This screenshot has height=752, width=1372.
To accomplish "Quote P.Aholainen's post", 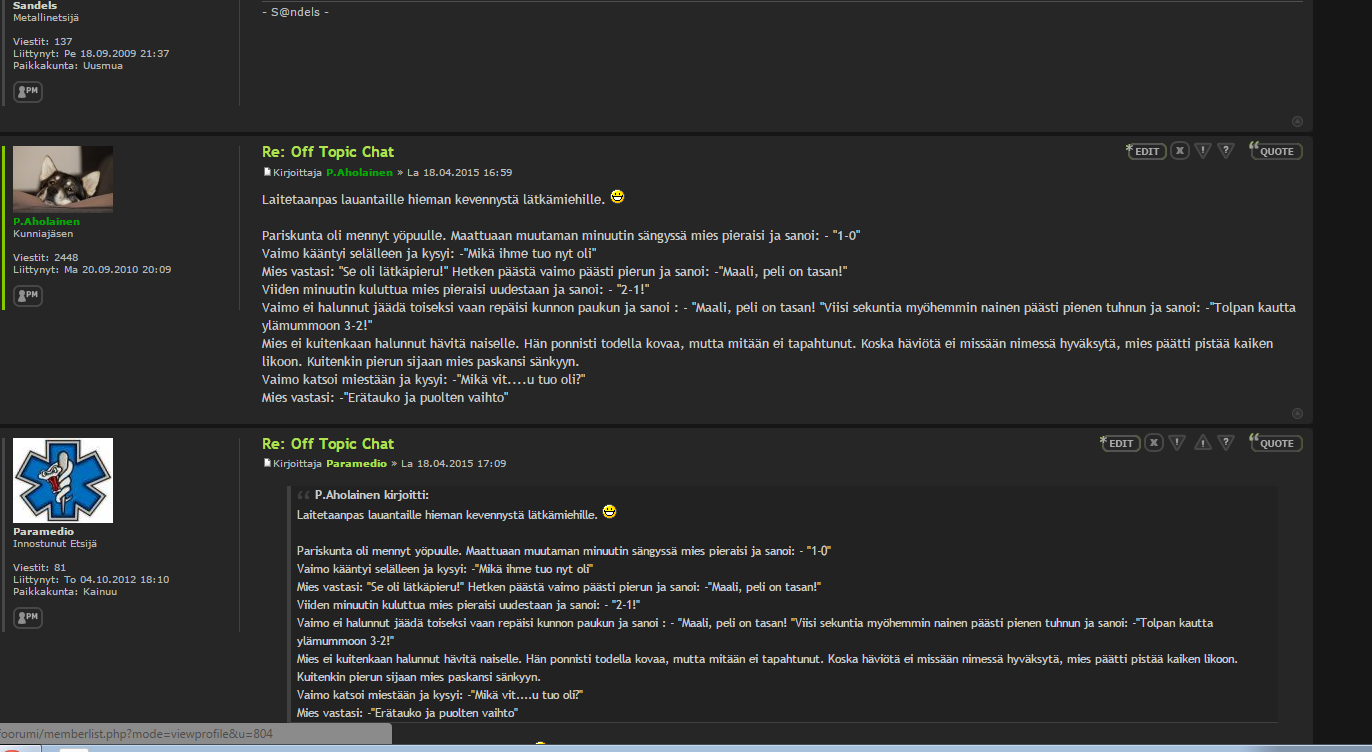I will tap(1276, 151).
